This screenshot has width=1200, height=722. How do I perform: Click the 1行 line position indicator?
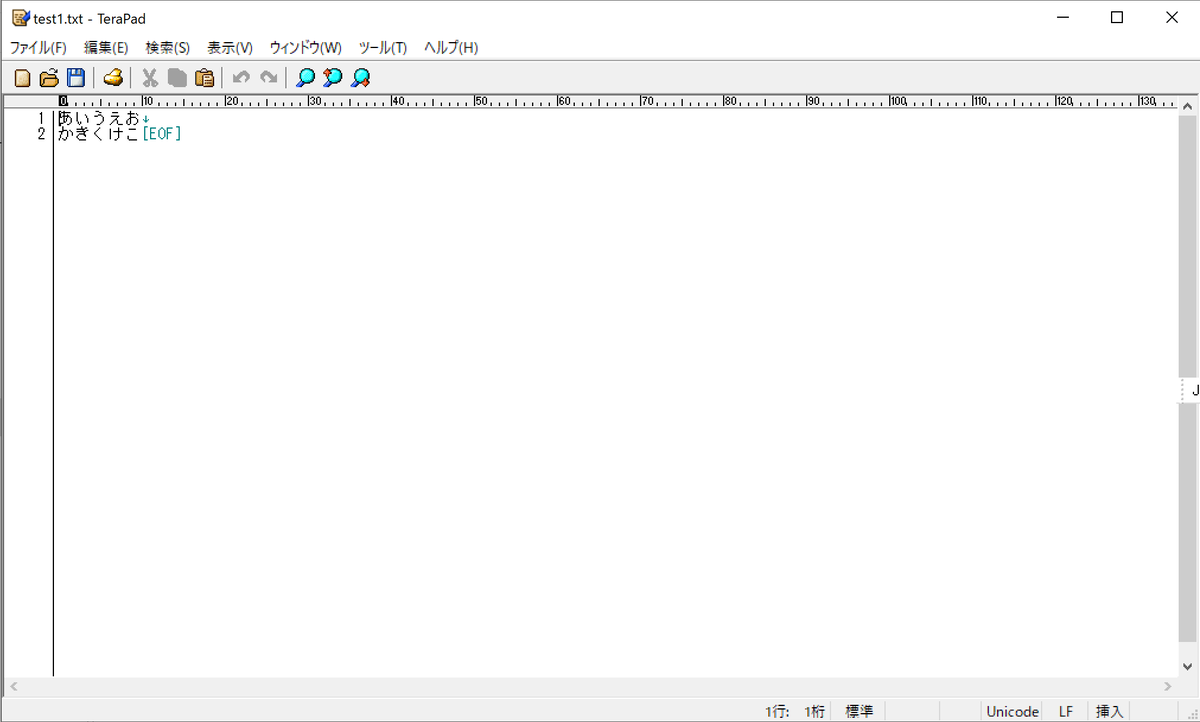click(x=777, y=711)
